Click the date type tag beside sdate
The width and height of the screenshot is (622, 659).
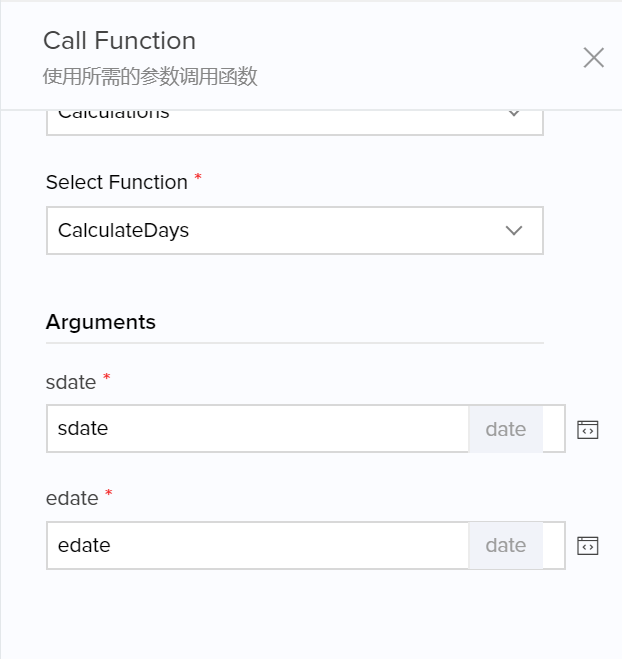(x=505, y=429)
